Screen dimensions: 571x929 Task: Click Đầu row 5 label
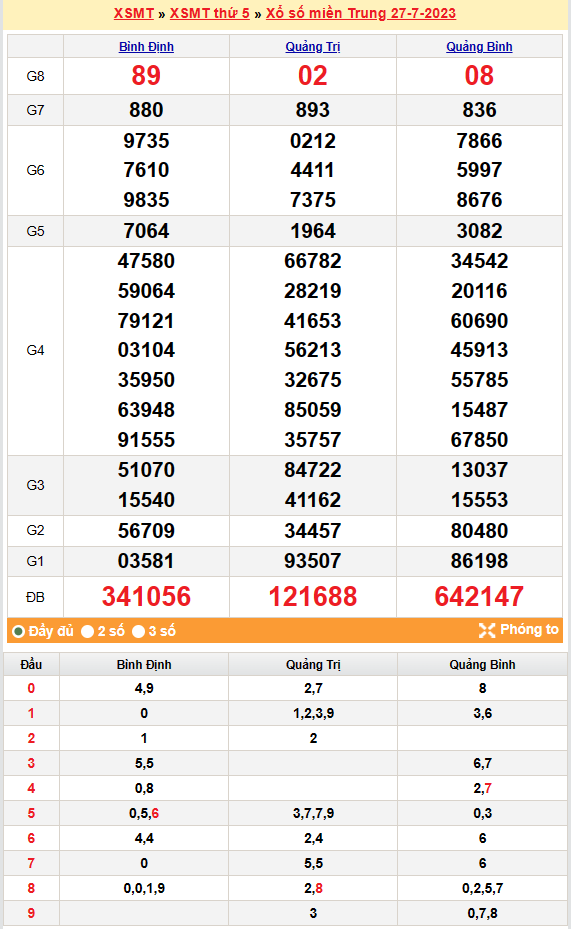(x=31, y=813)
